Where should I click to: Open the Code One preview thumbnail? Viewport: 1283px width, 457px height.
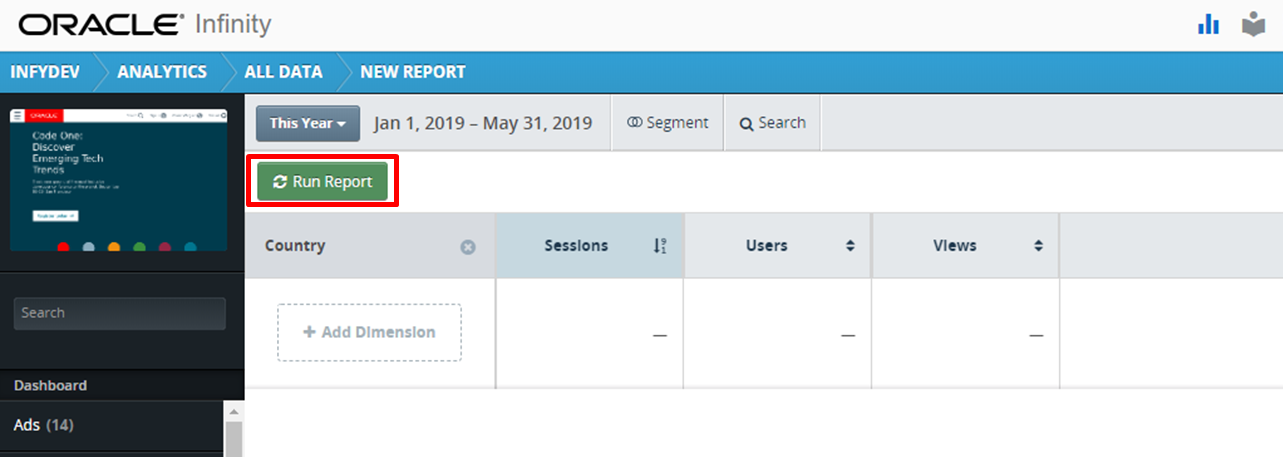[x=119, y=180]
